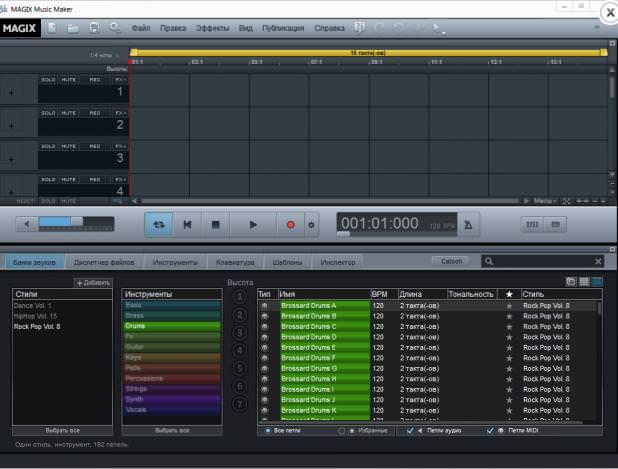Click the undo arrow in the top toolbar

(380, 28)
